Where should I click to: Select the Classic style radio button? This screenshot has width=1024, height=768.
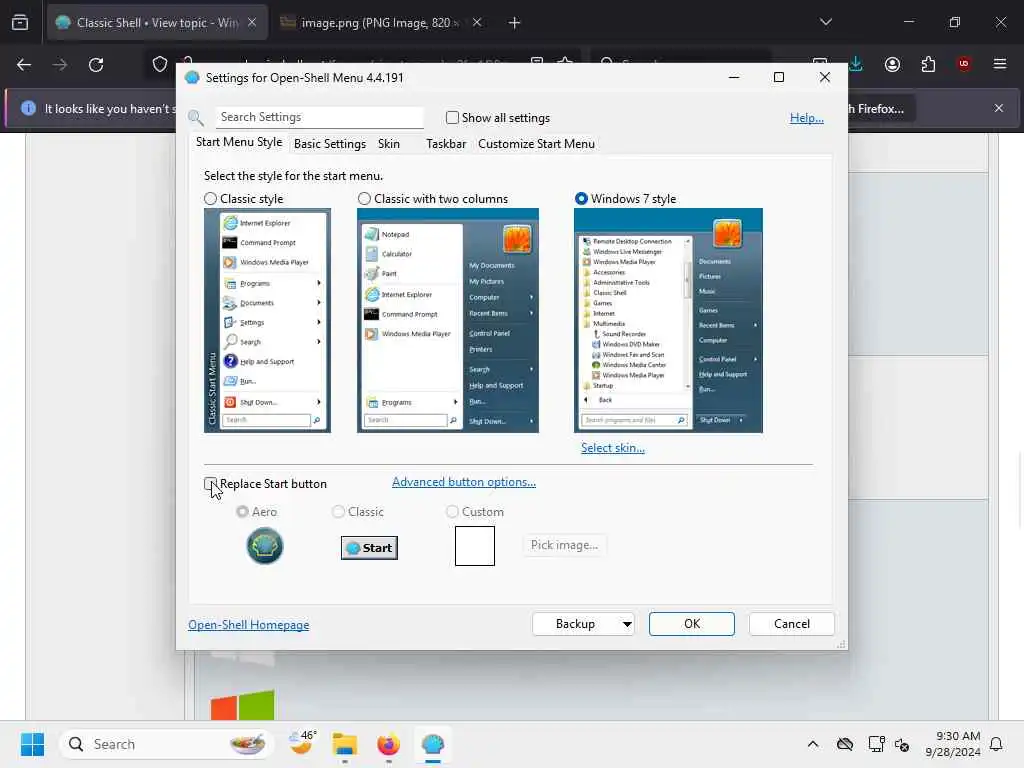pyautogui.click(x=210, y=199)
